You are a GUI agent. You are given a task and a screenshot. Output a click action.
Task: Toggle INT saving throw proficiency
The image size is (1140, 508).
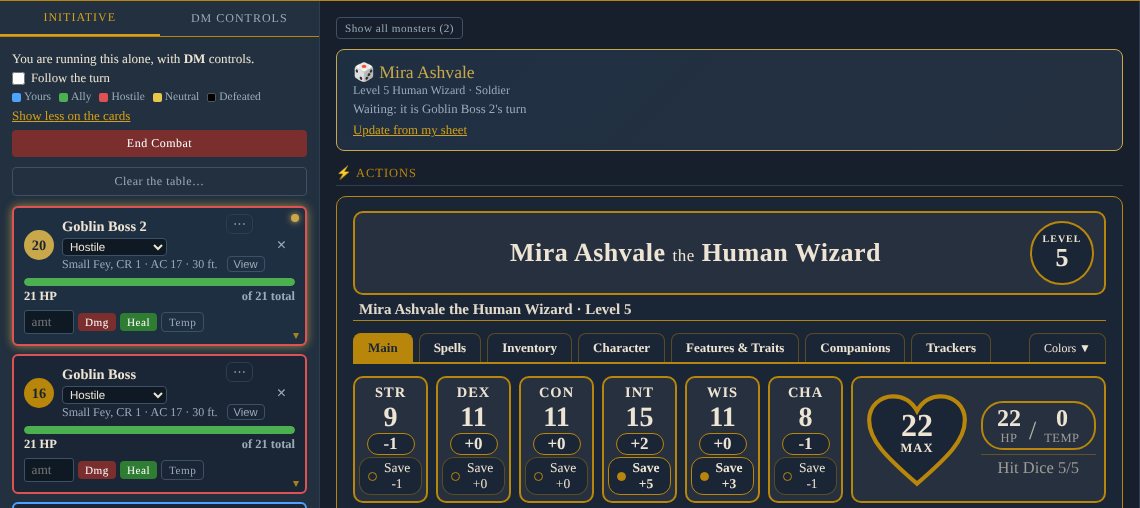click(621, 477)
